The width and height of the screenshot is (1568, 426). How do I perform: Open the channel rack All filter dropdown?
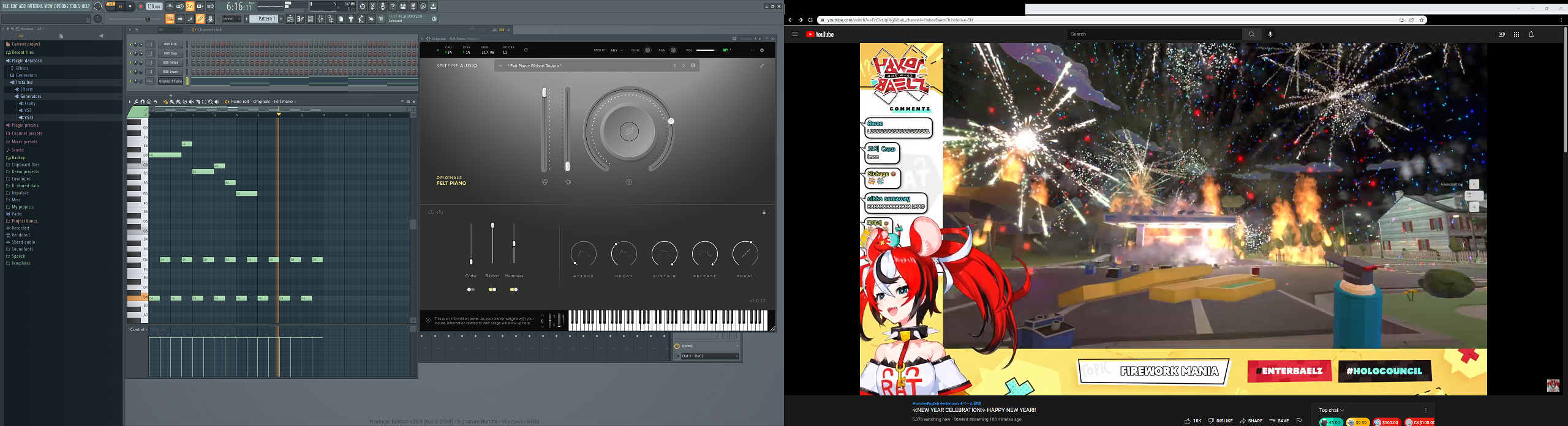click(x=170, y=29)
